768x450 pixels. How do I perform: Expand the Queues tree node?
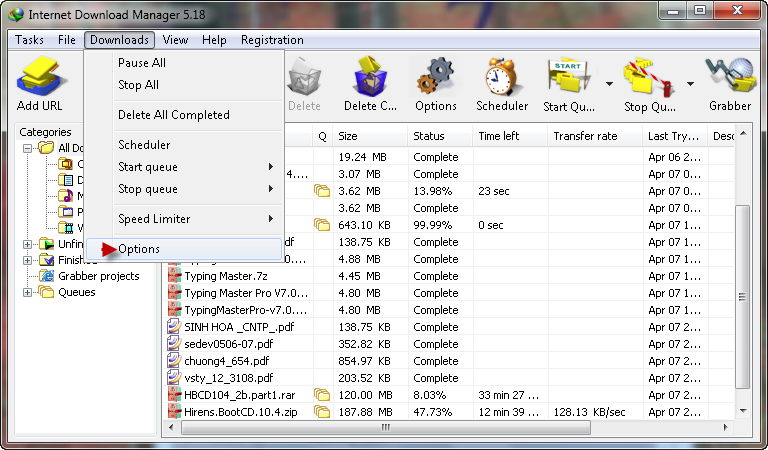point(27,292)
